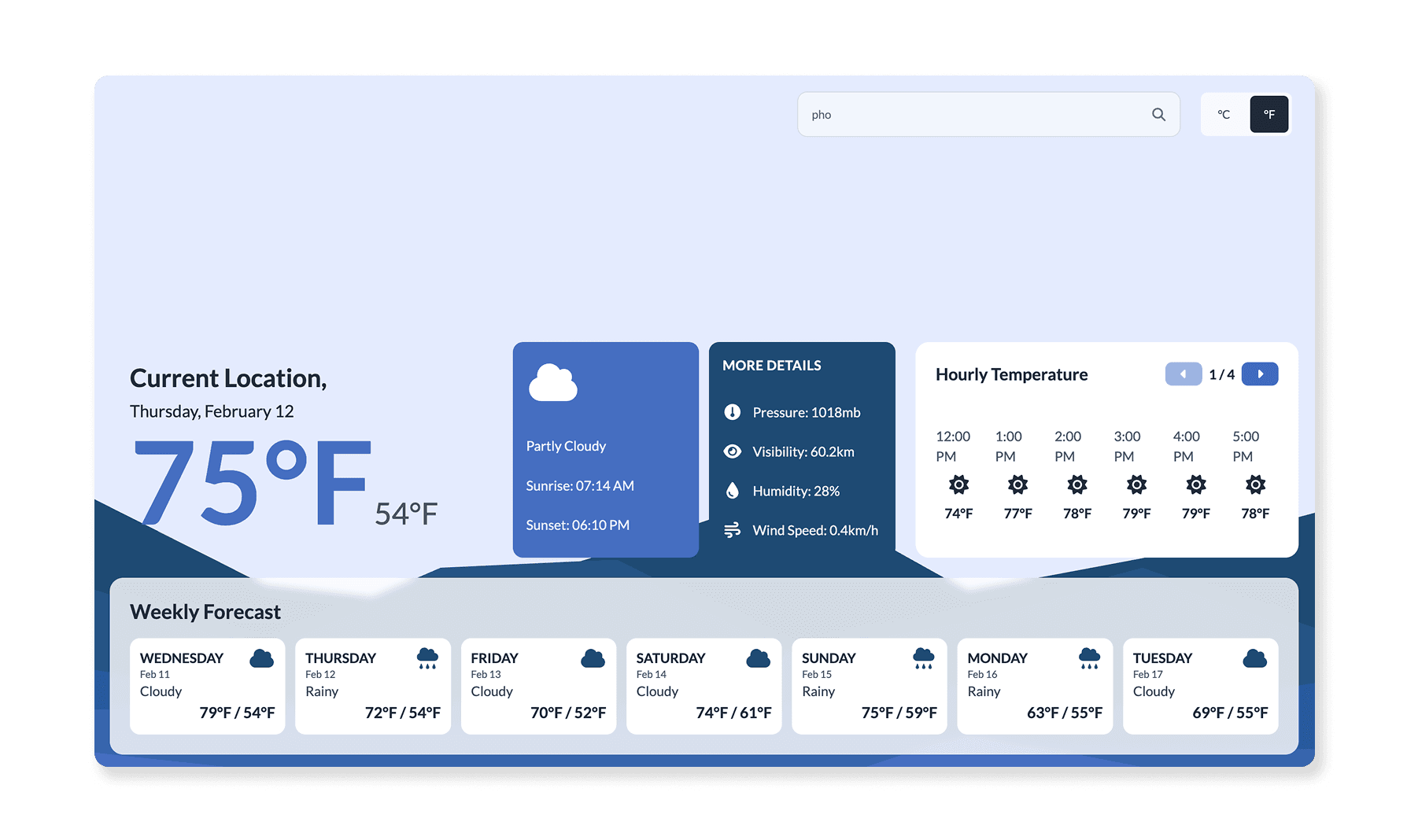Click the sun icon for 5:00 PM
The width and height of the screenshot is (1407, 840).
pyautogui.click(x=1255, y=484)
